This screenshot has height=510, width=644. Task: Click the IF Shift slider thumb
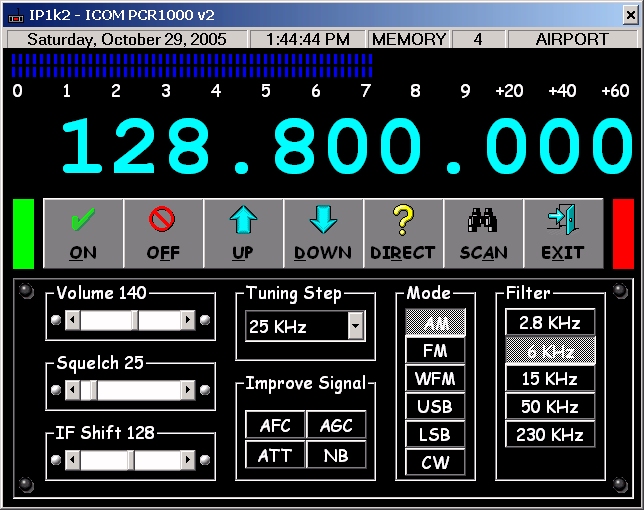tap(131, 460)
